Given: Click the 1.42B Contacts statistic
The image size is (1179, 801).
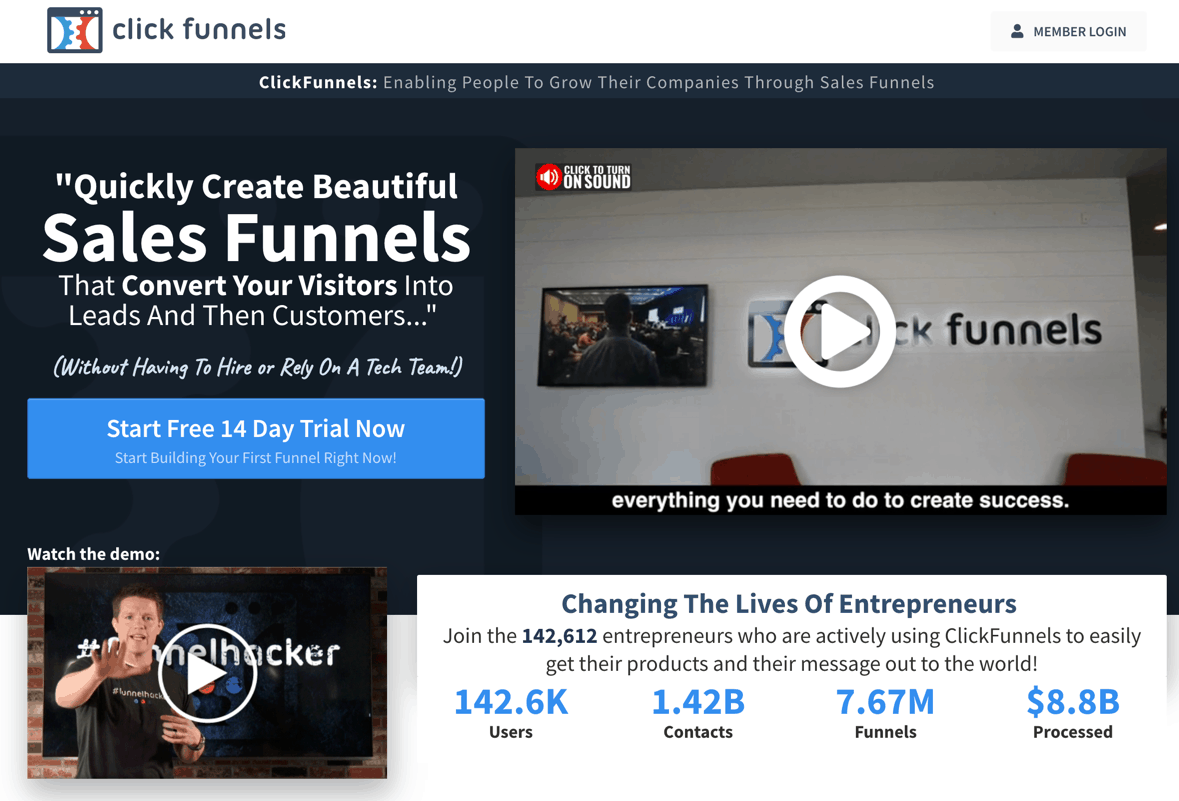Looking at the screenshot, I should coord(698,713).
